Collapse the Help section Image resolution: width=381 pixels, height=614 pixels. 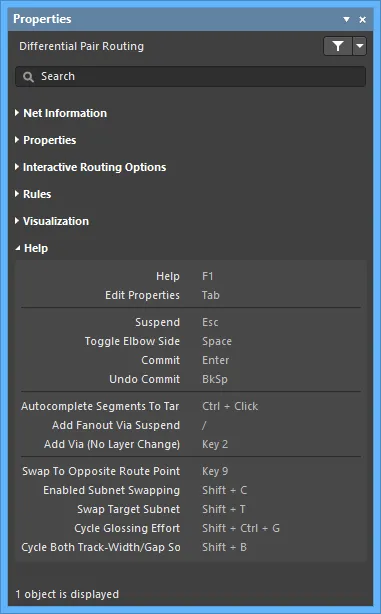31,248
